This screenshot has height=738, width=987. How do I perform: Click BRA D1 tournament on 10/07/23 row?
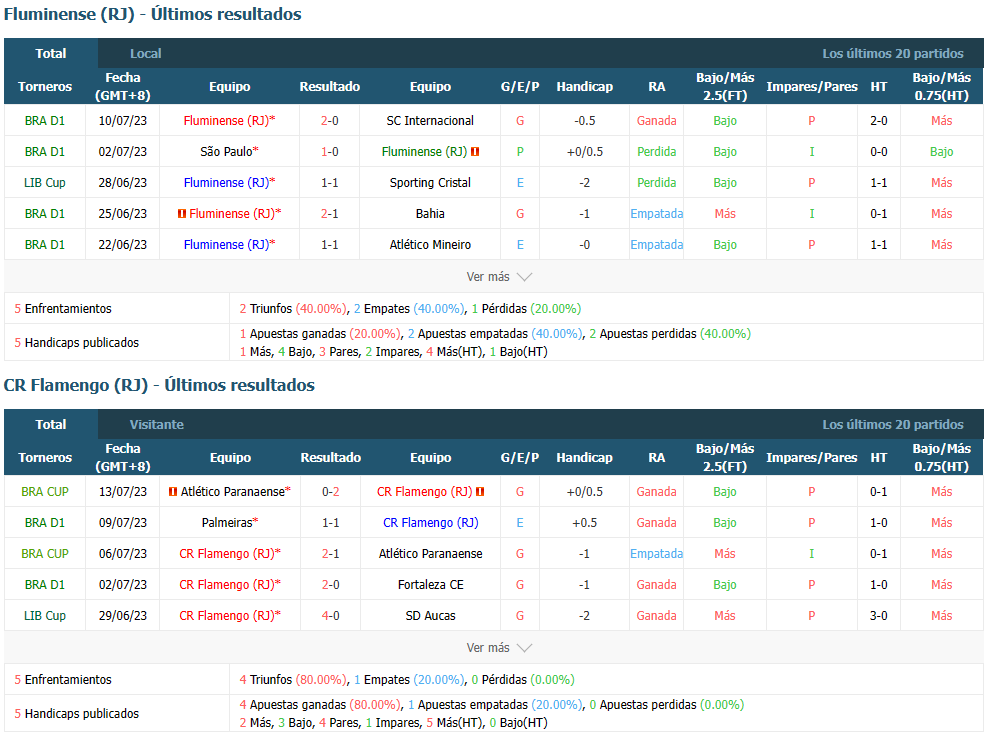pos(45,121)
